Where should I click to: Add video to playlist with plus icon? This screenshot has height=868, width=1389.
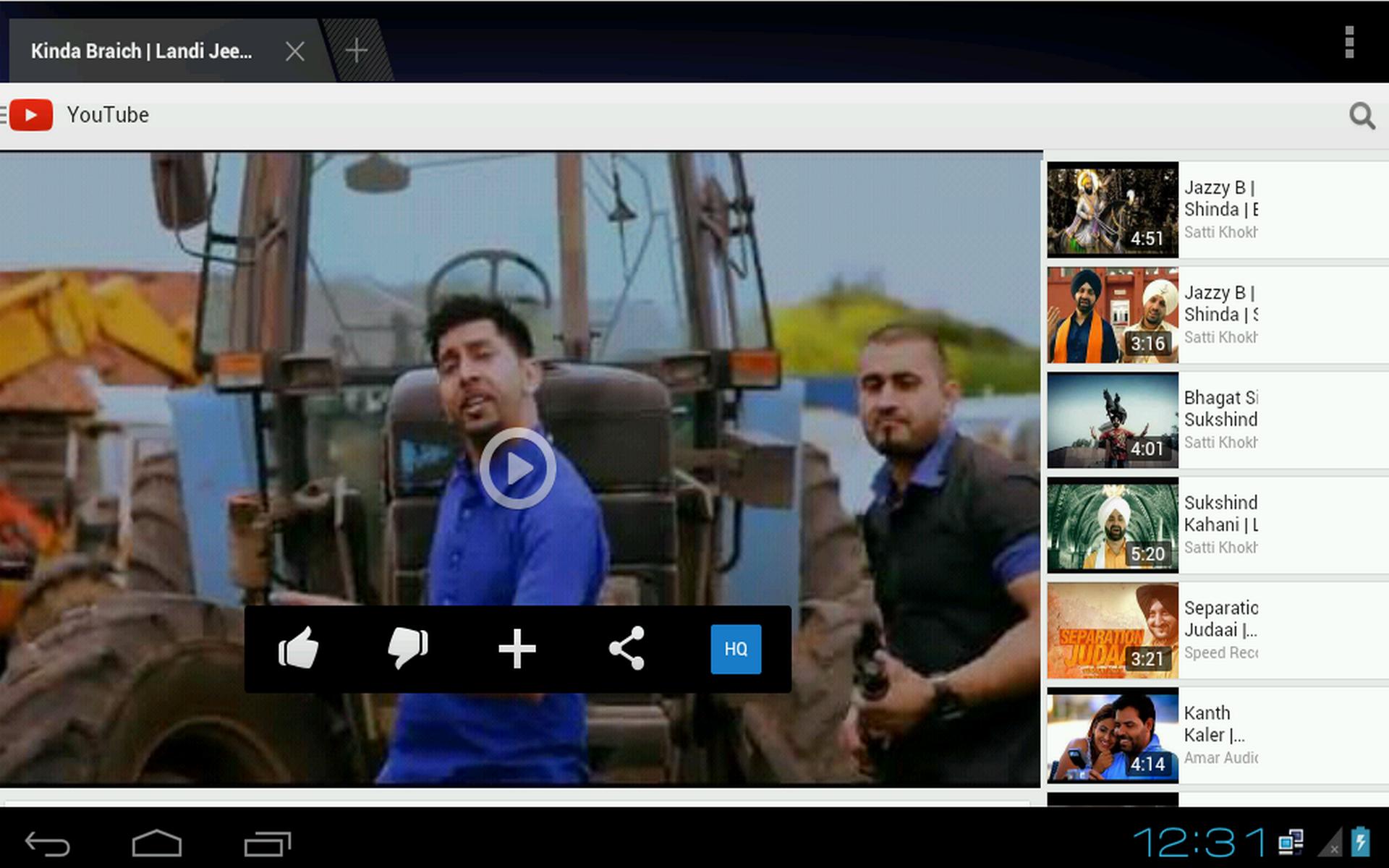pos(517,649)
